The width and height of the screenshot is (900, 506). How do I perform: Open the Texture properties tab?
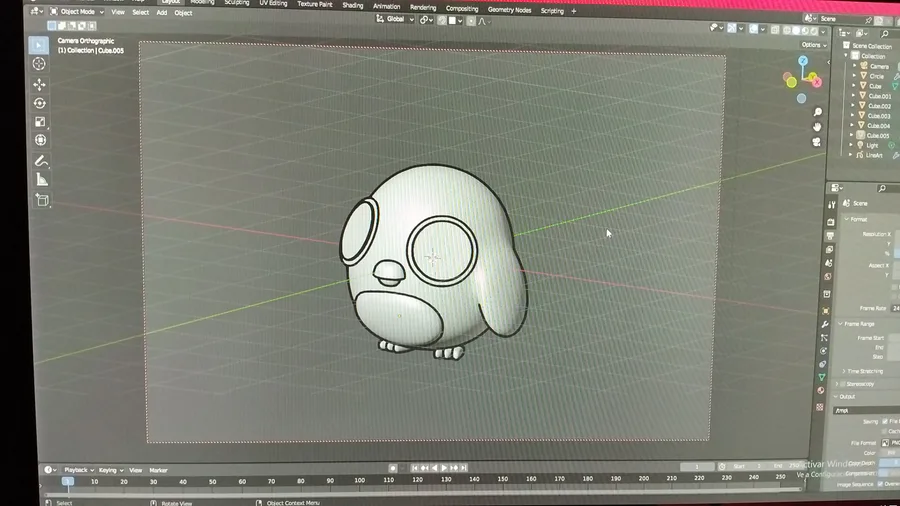[x=820, y=407]
